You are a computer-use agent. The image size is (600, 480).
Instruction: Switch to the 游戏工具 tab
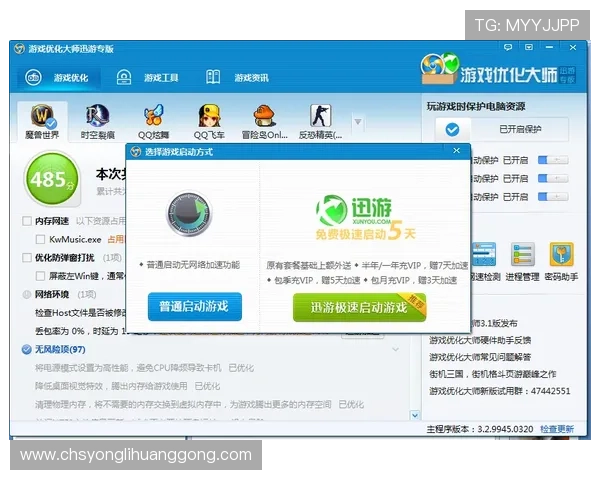[147, 78]
